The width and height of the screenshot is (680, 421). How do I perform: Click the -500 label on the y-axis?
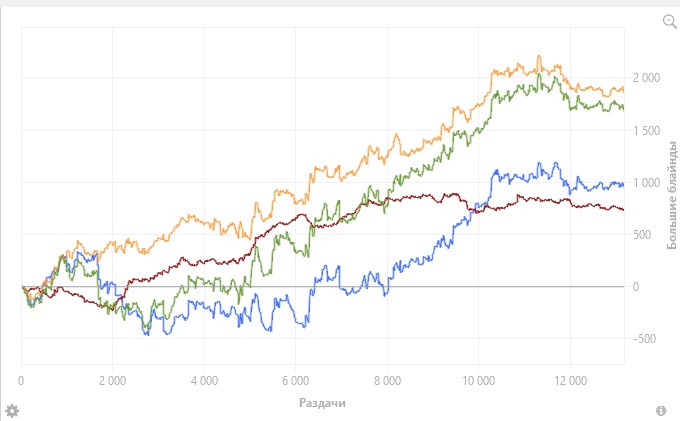click(644, 339)
